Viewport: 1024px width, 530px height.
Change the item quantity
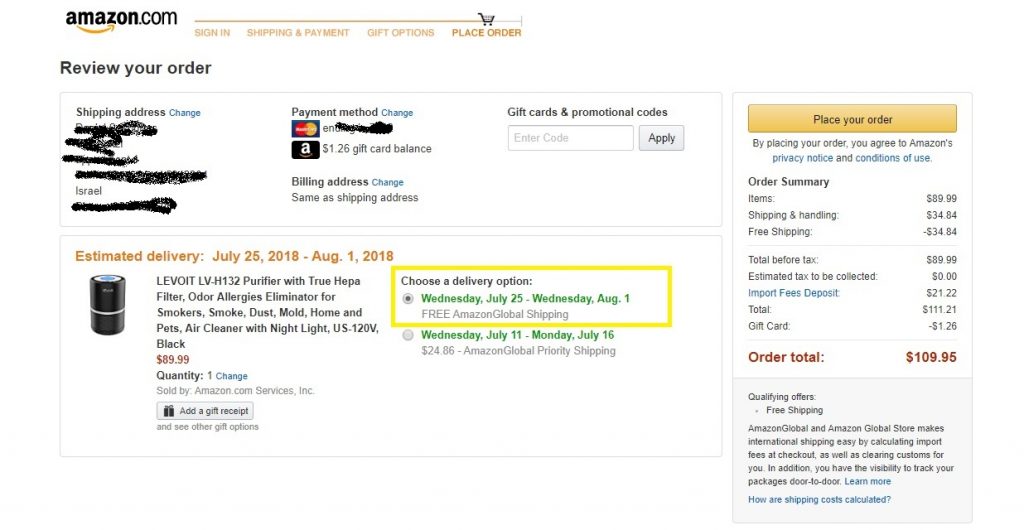232,376
